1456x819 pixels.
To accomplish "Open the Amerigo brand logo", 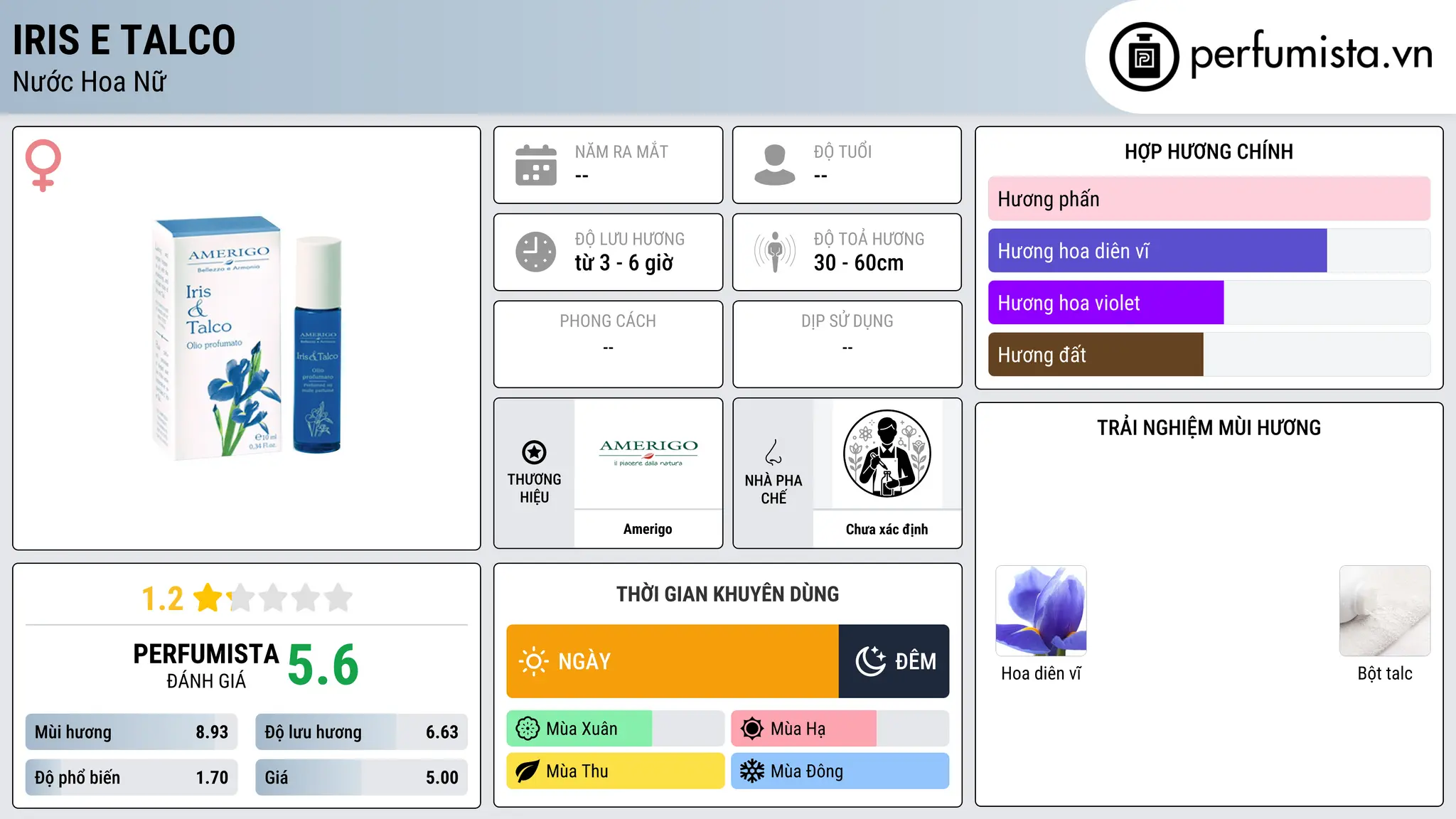I will 648,453.
